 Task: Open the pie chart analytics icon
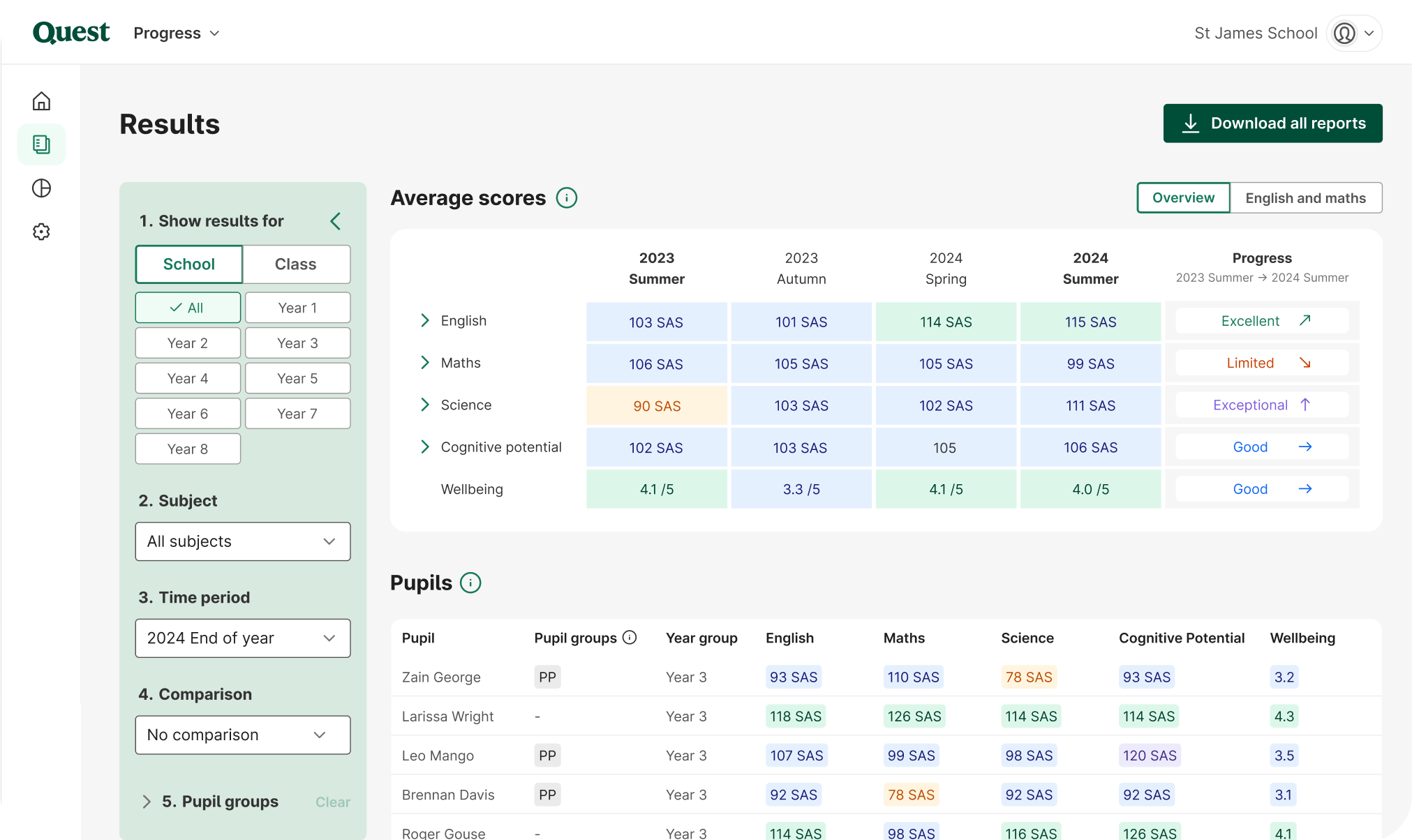point(41,188)
